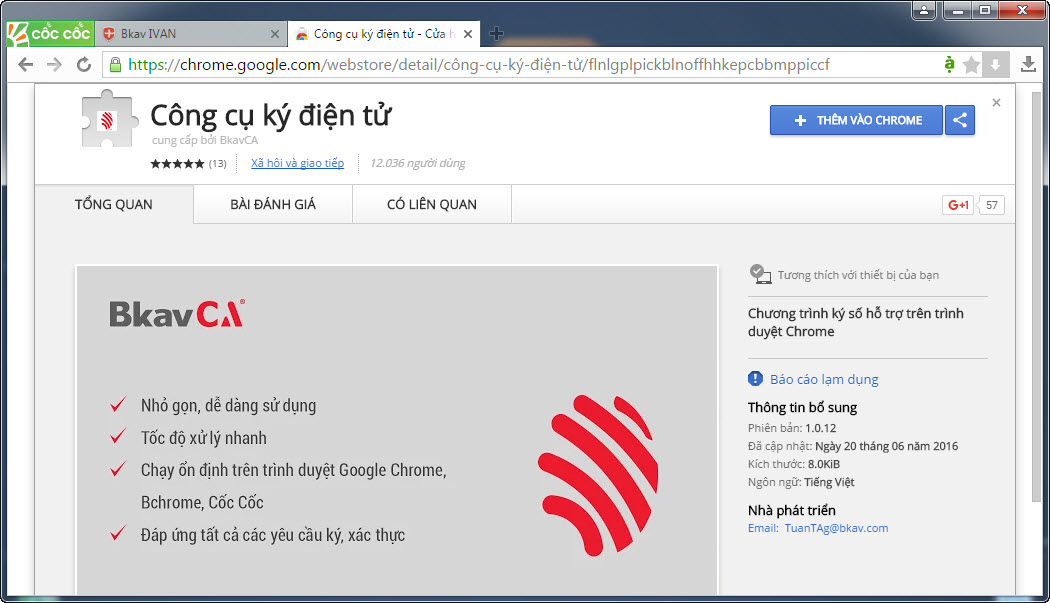The height and width of the screenshot is (603, 1050).
Task: Click the Cốc Cốc browser logo button
Action: (x=50, y=34)
